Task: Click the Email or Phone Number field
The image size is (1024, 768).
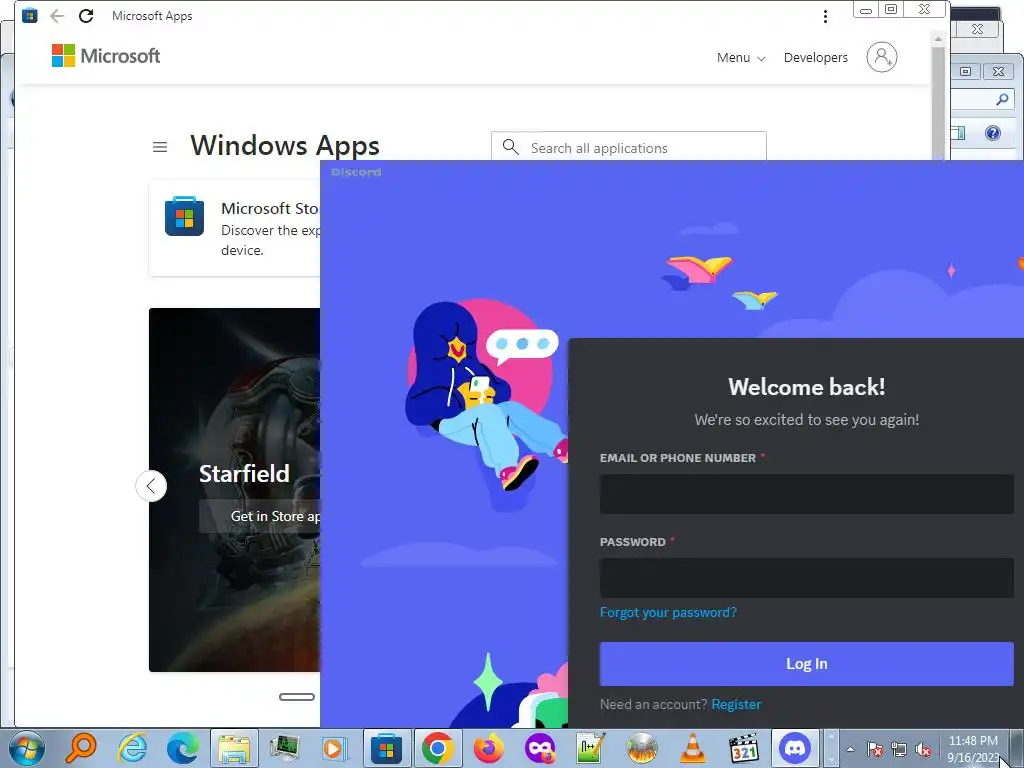Action: (x=807, y=494)
